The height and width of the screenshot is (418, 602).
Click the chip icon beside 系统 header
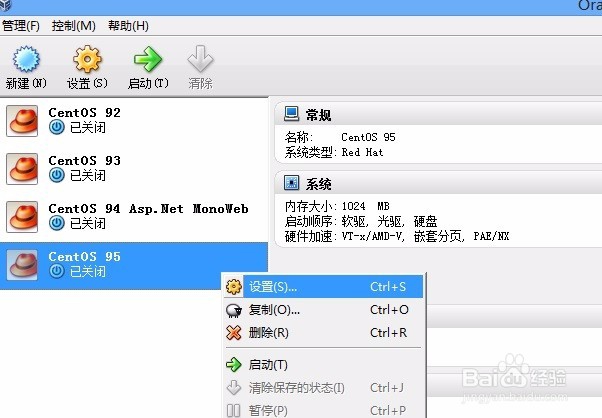(291, 183)
